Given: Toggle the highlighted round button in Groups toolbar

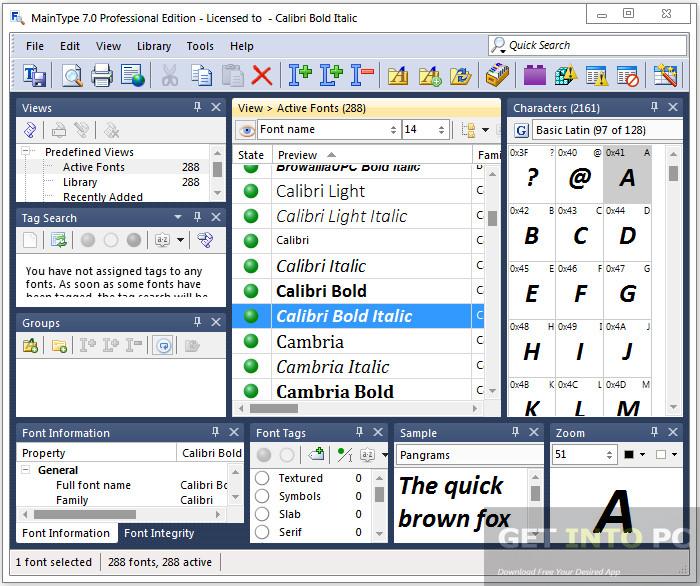Looking at the screenshot, I should click(164, 346).
